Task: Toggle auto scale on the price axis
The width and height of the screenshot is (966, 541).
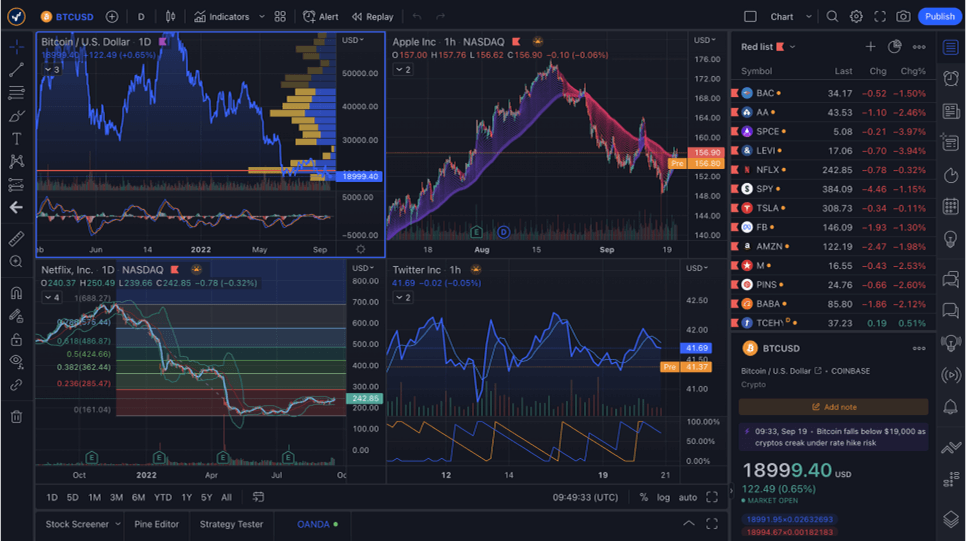Action: 688,497
